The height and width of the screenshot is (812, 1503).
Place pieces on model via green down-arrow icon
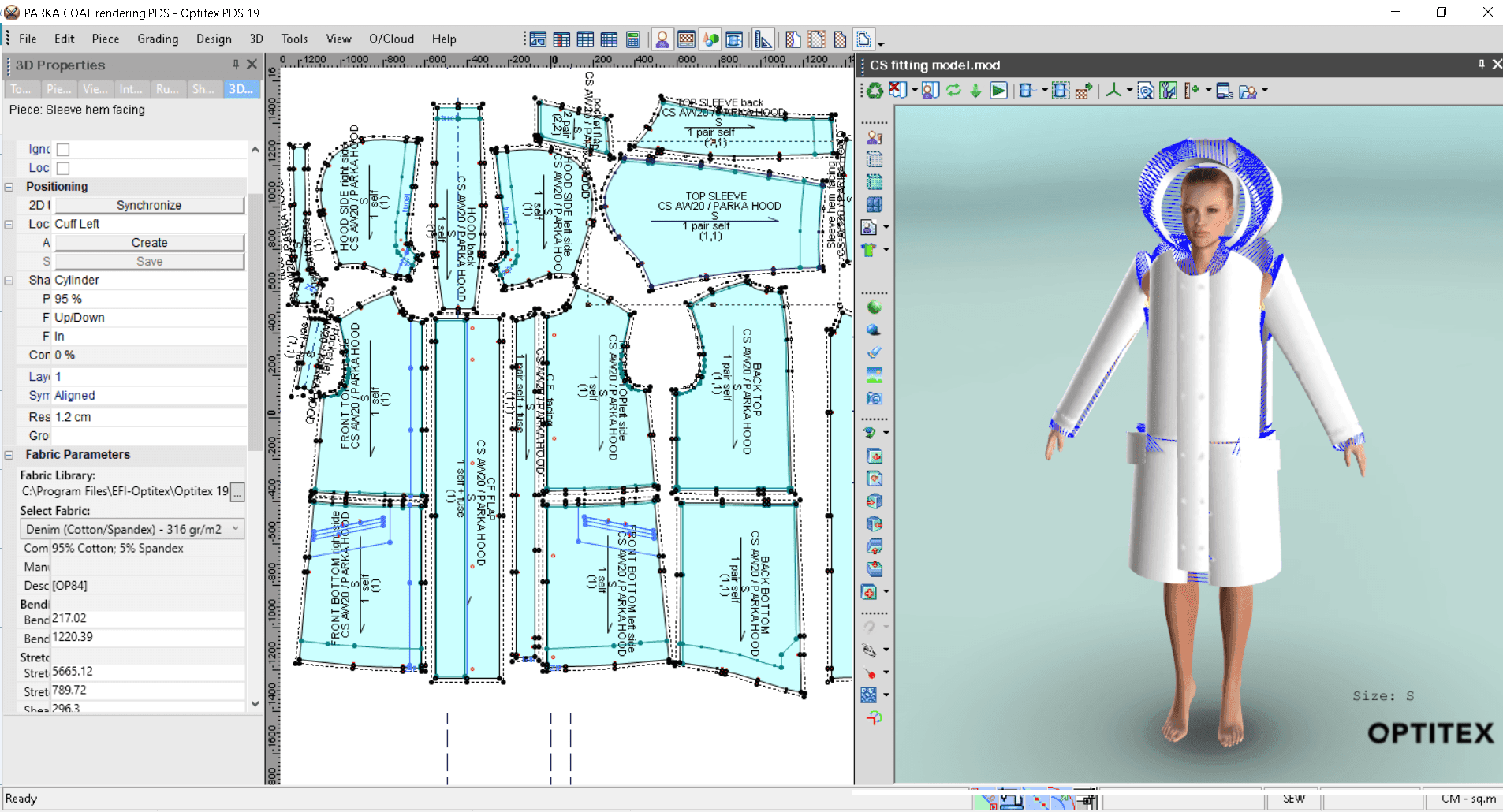click(x=976, y=90)
